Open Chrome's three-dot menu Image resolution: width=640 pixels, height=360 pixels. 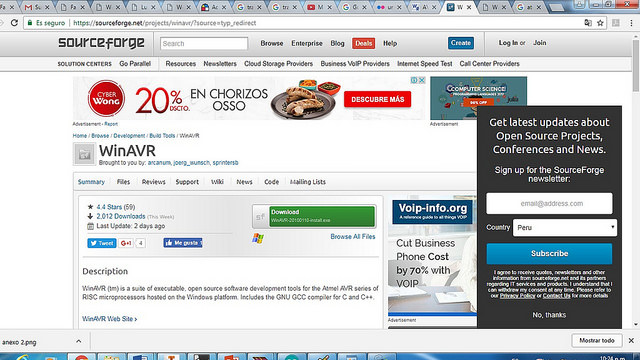pos(631,23)
